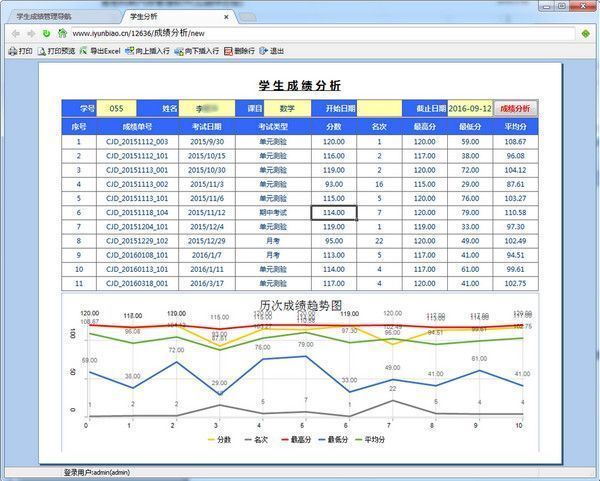Click lowest score 29.00 cell
Viewport: 600px width, 481px height.
pyautogui.click(x=470, y=184)
